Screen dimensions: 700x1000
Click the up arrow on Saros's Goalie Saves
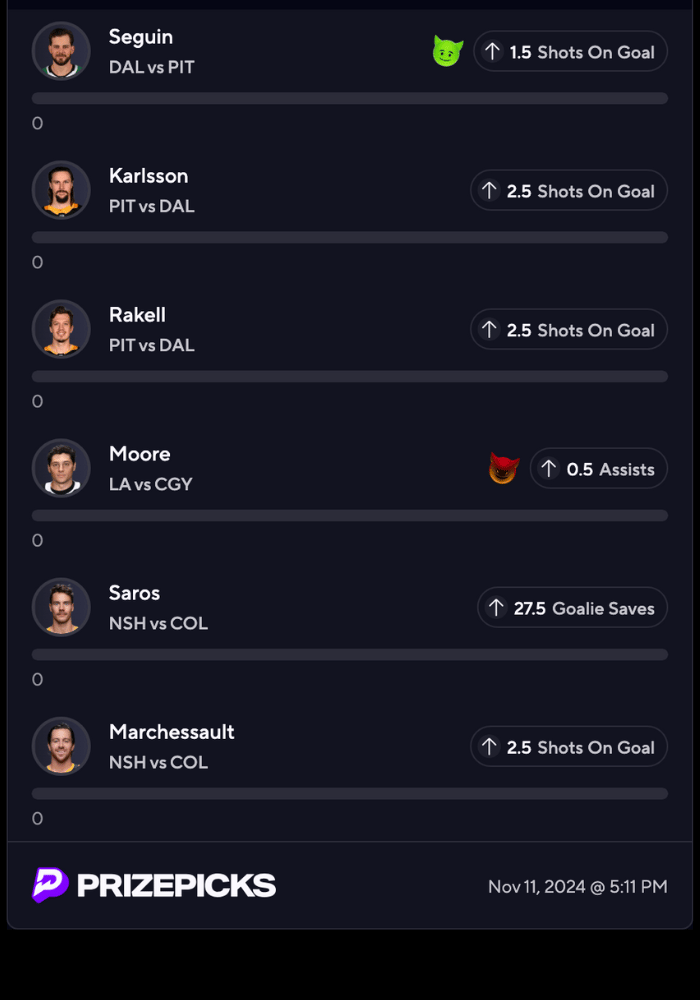[496, 608]
